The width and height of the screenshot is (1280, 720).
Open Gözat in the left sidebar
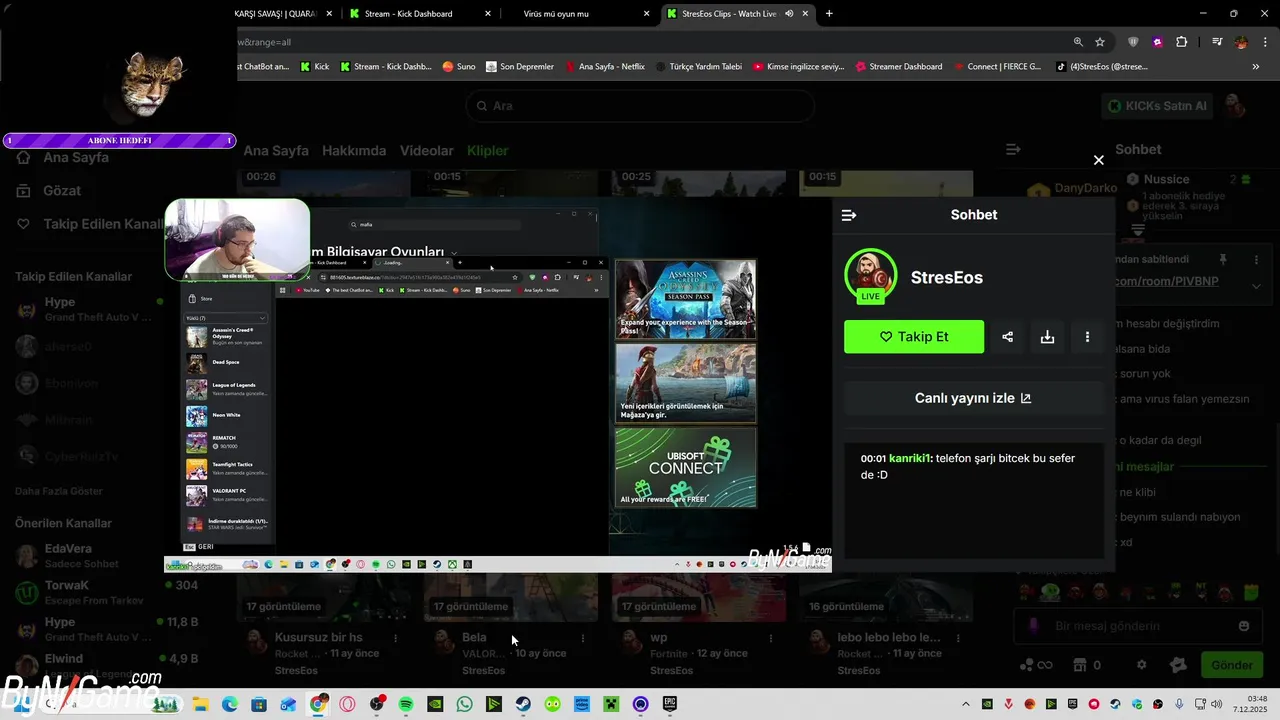(62, 190)
